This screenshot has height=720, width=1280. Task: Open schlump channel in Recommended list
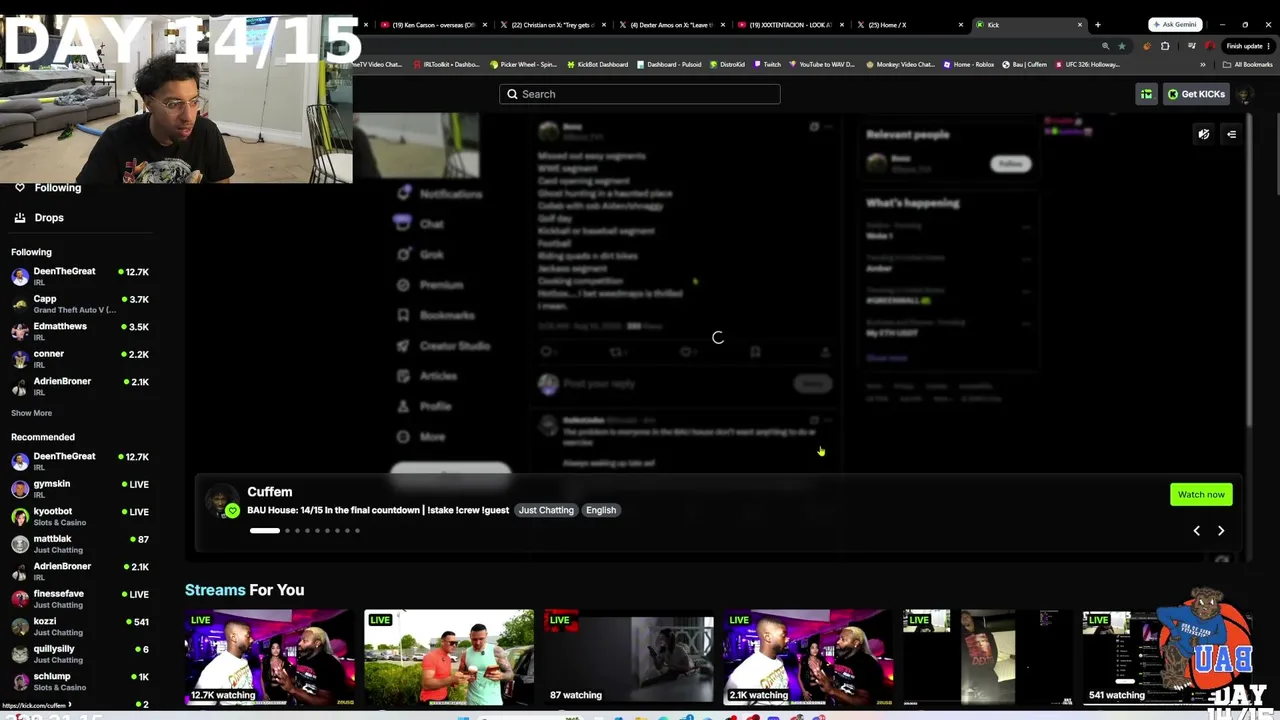pos(80,681)
